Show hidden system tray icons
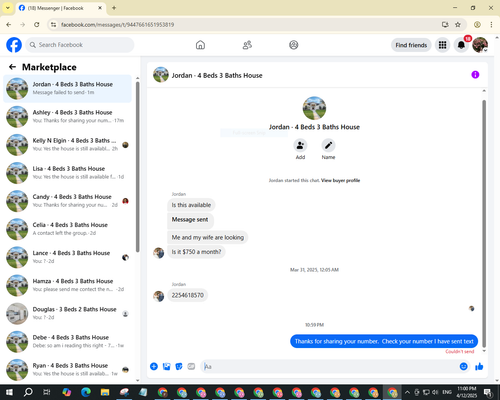 407,392
